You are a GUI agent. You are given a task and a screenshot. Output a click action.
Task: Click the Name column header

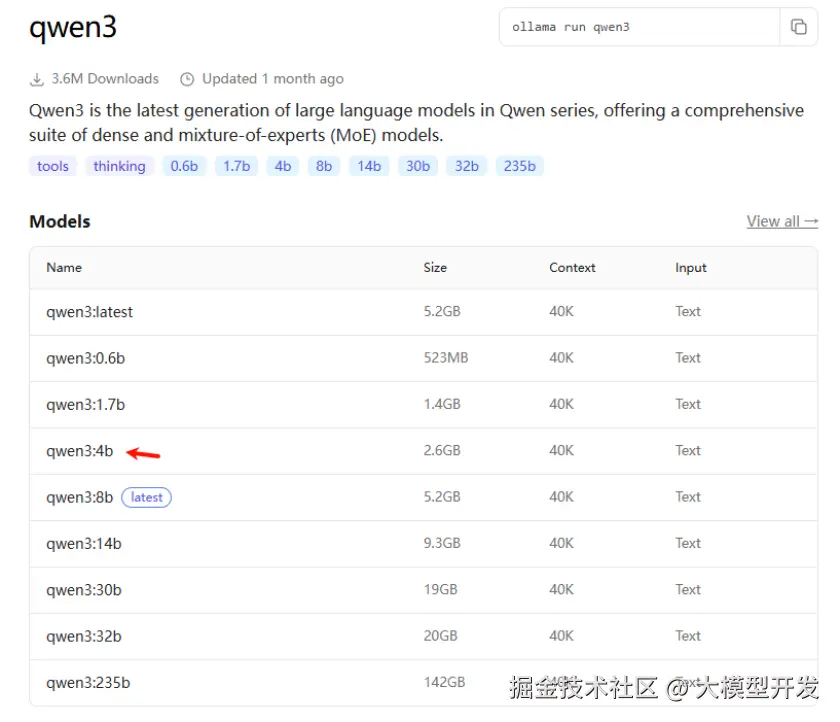[x=64, y=267]
